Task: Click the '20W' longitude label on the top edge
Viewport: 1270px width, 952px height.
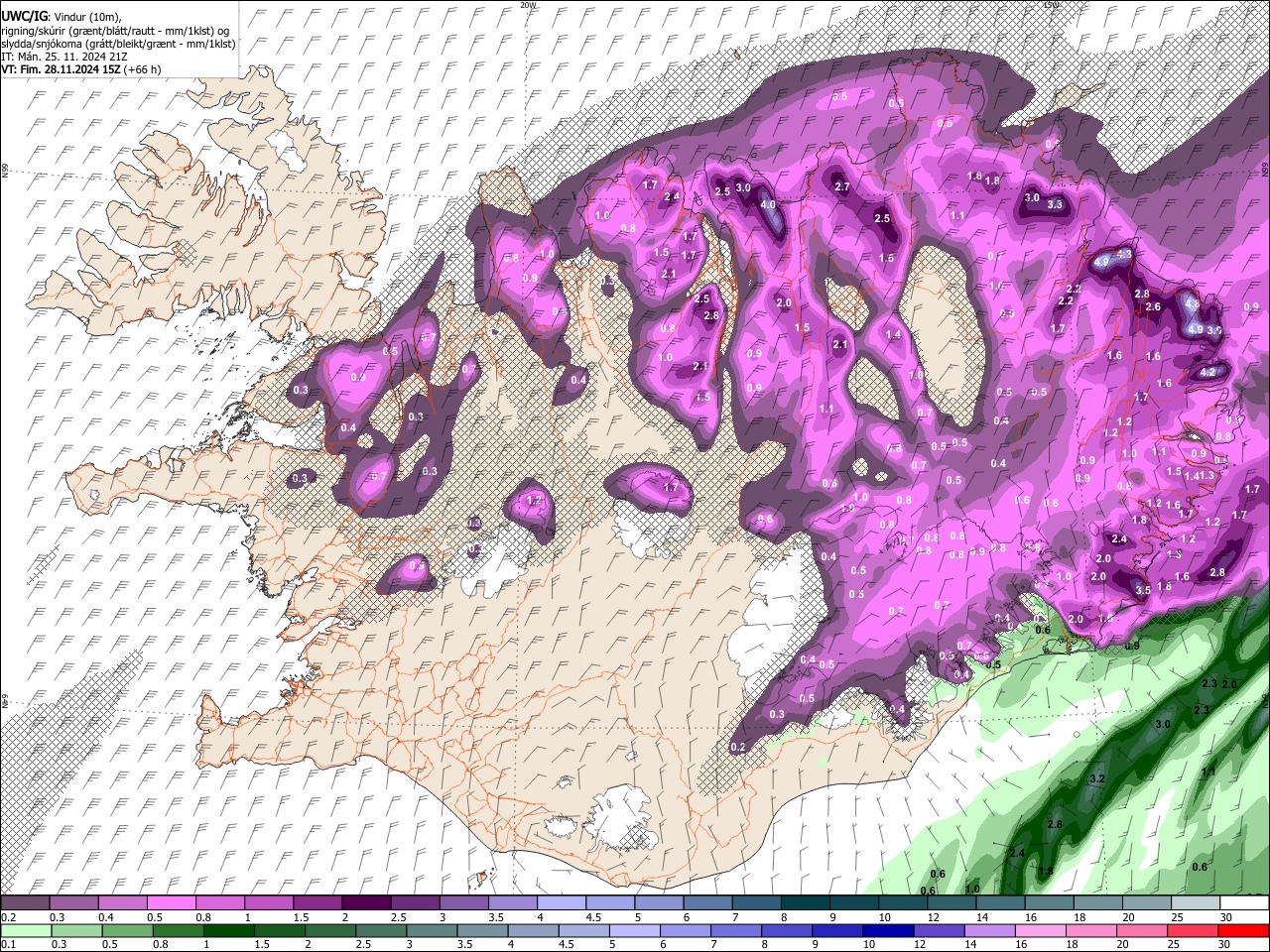Action: pyautogui.click(x=528, y=5)
